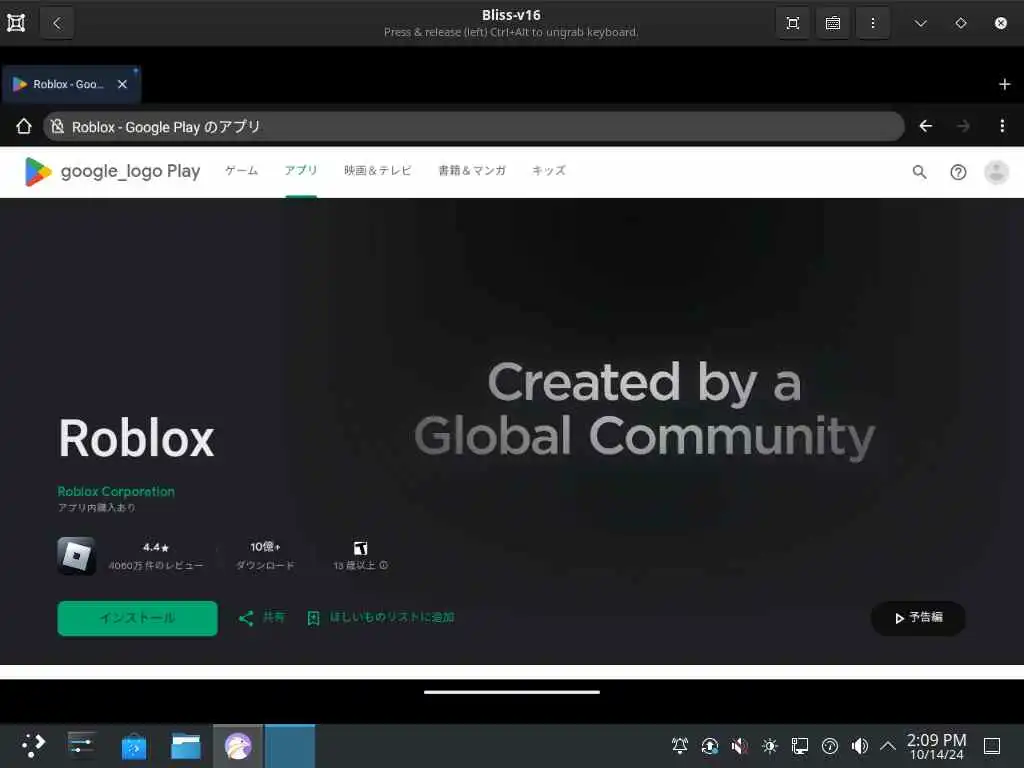Open the Google Play search icon

[919, 172]
